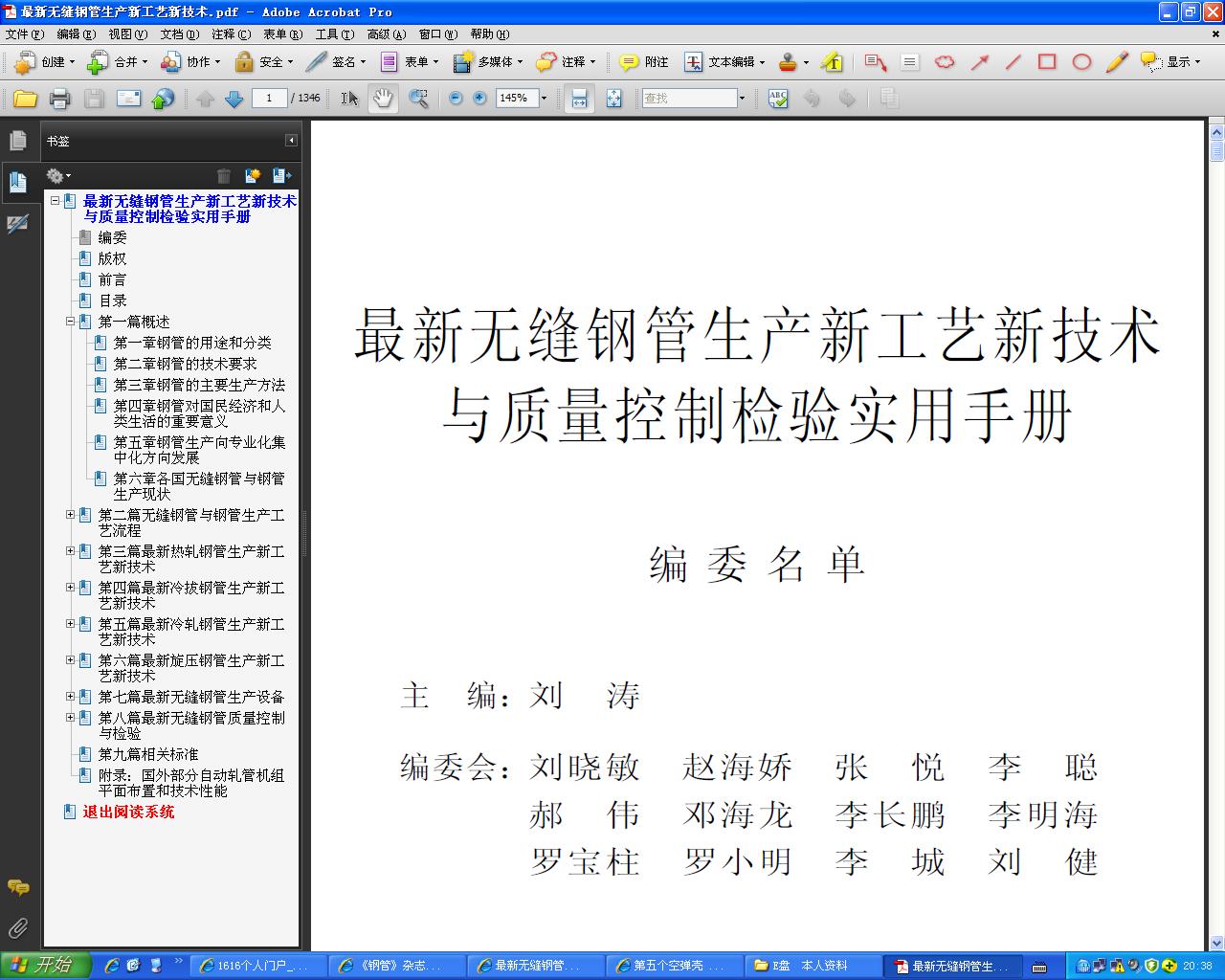Screen dimensions: 1225x980
Task: Open bookmark options gear menu
Action: tap(58, 176)
